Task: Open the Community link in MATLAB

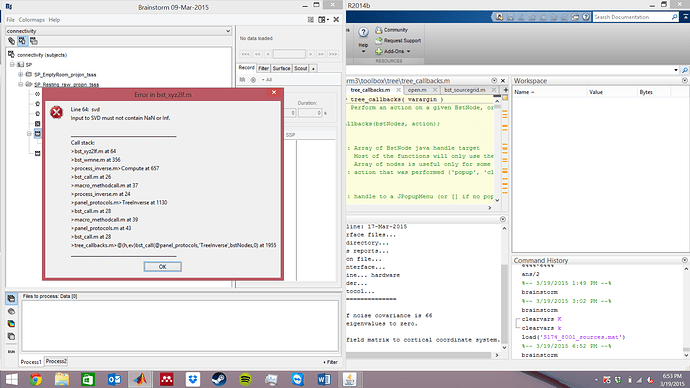Action: point(391,30)
